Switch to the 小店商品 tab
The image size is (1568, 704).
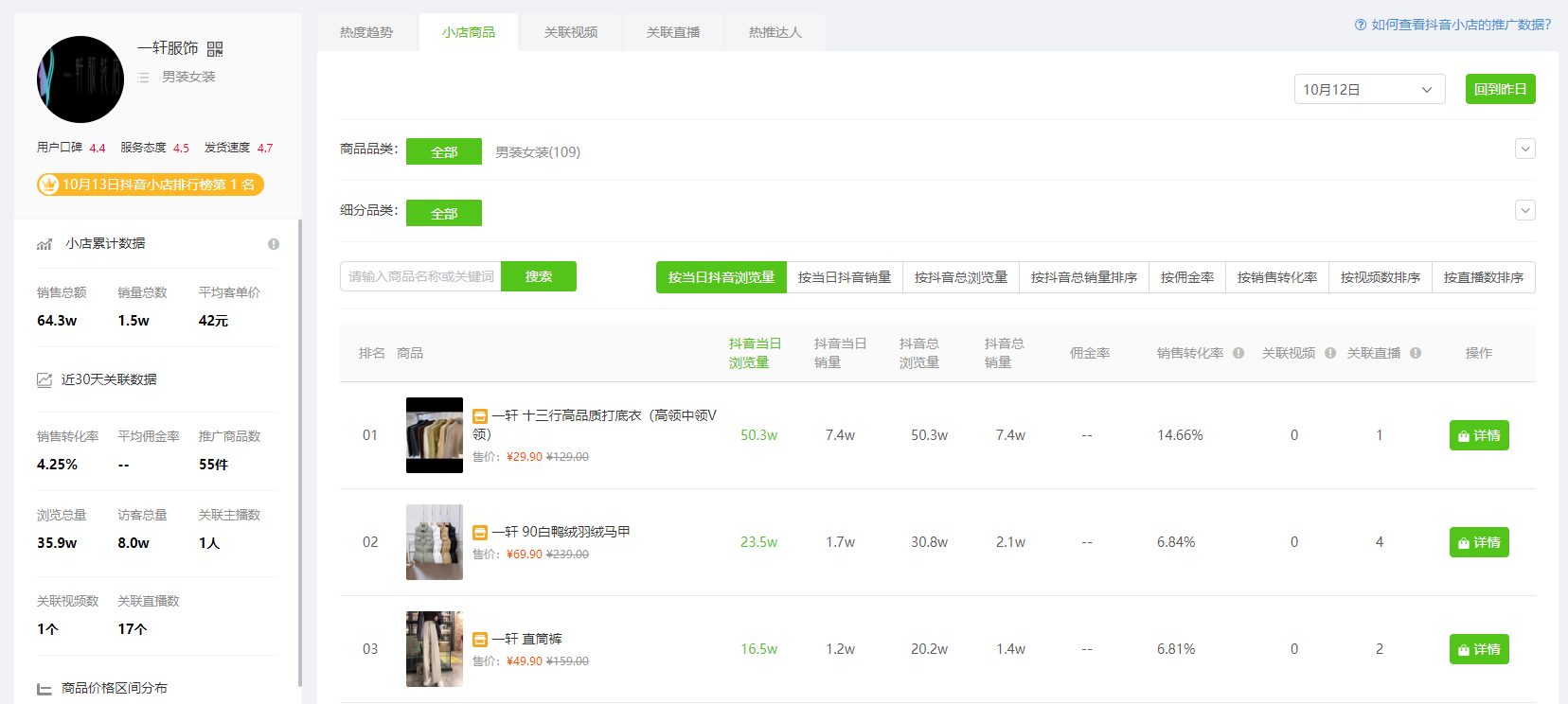tap(469, 32)
